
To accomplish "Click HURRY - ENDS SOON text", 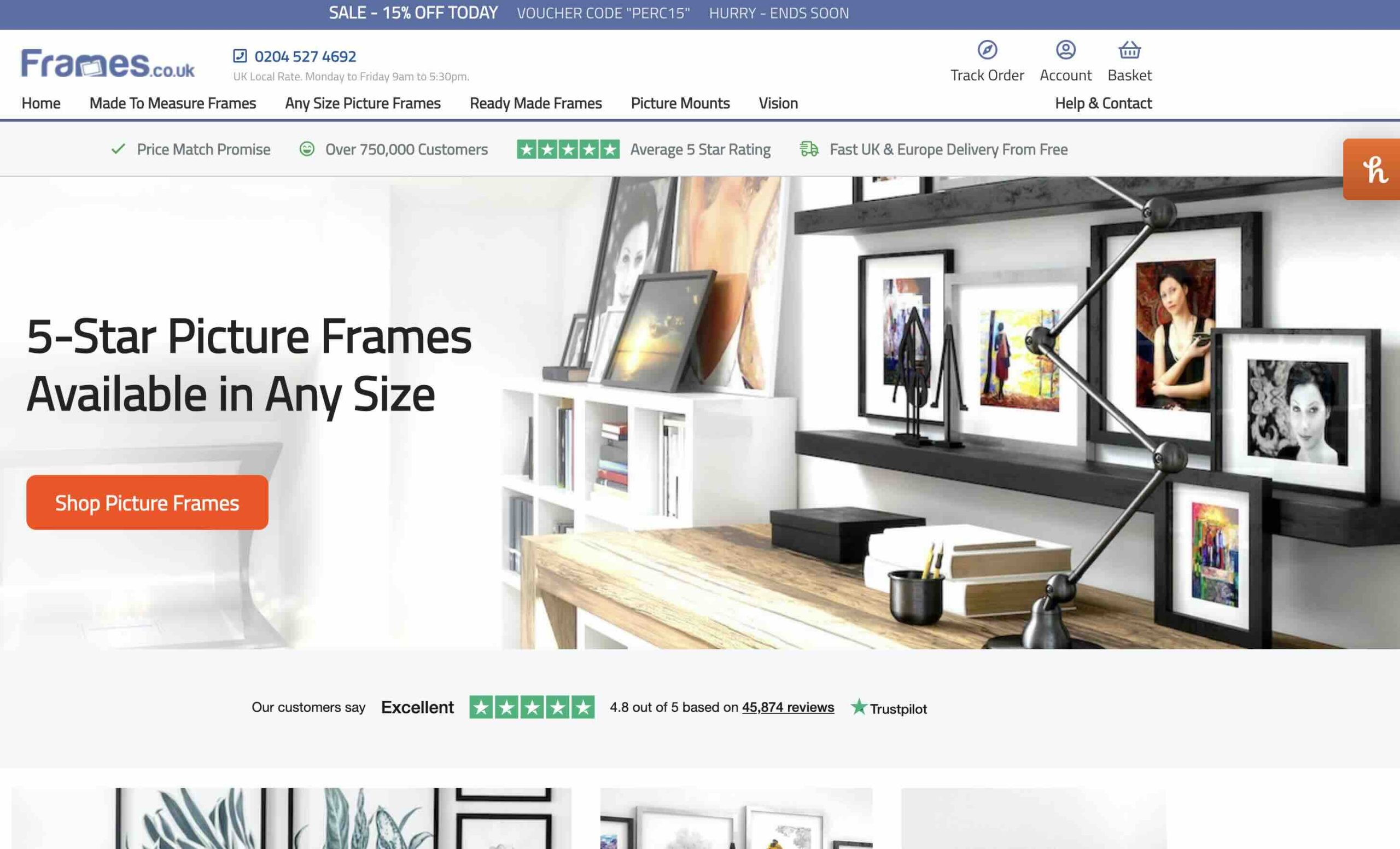I will [x=778, y=13].
